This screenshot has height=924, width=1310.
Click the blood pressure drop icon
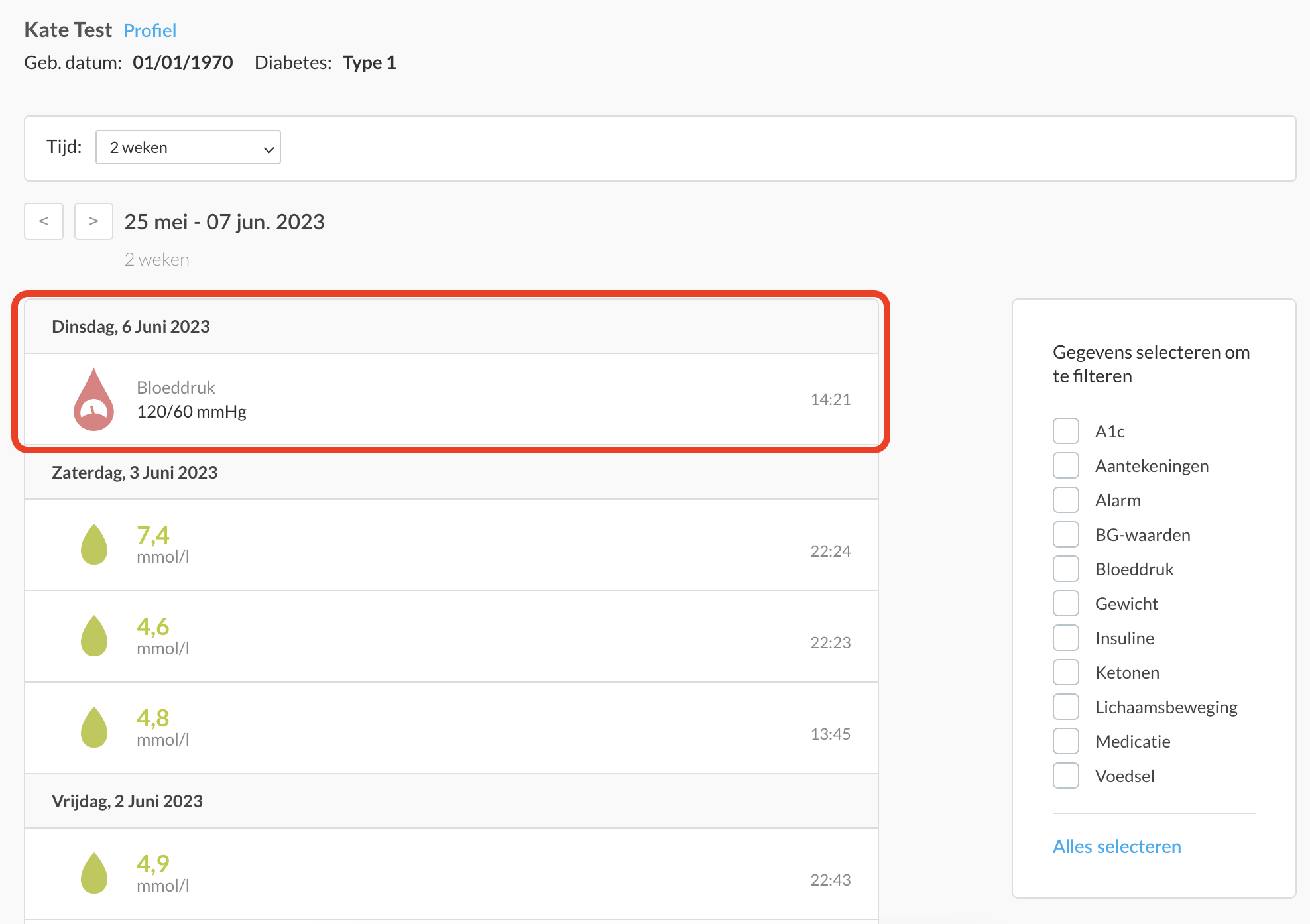pos(93,399)
